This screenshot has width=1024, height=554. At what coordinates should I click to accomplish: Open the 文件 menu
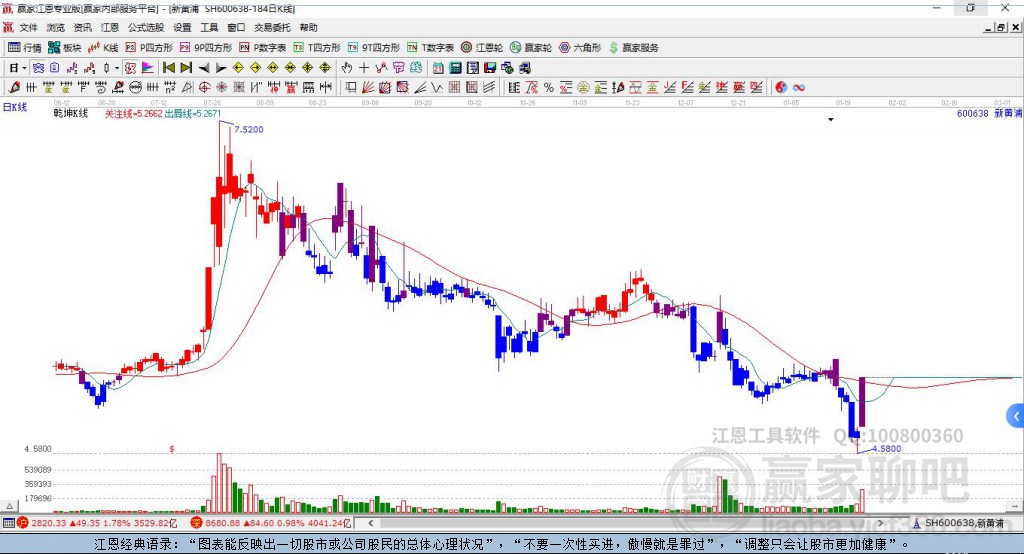pos(28,27)
